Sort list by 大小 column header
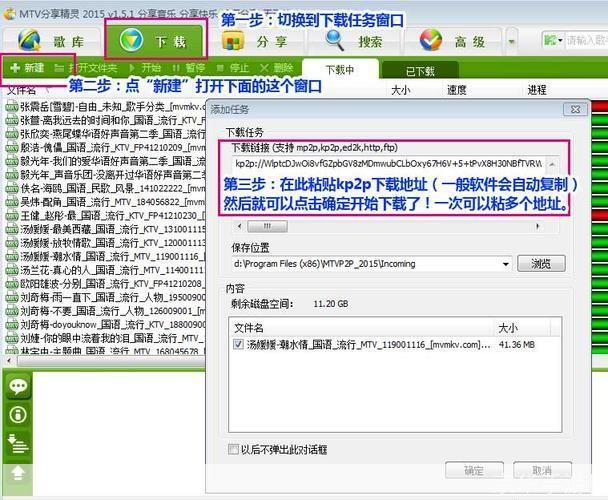 click(401, 90)
